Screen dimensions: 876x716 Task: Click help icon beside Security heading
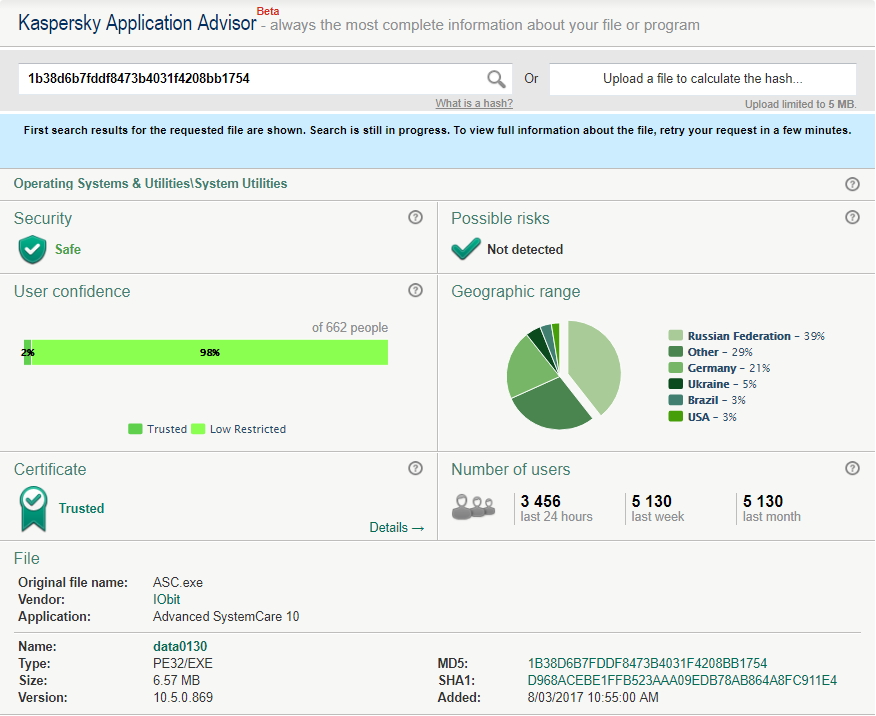[416, 217]
